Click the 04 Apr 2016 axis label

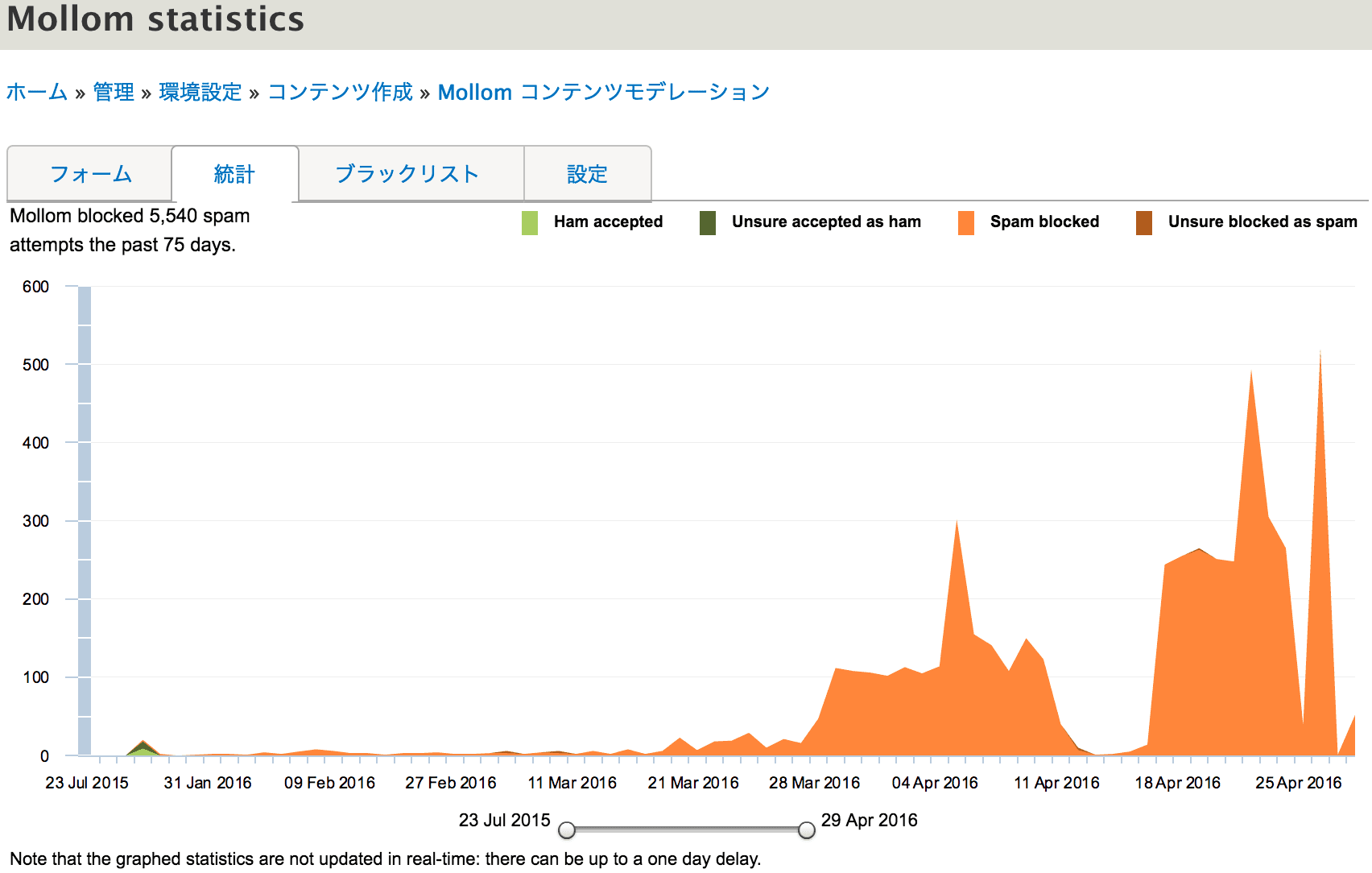[x=935, y=783]
